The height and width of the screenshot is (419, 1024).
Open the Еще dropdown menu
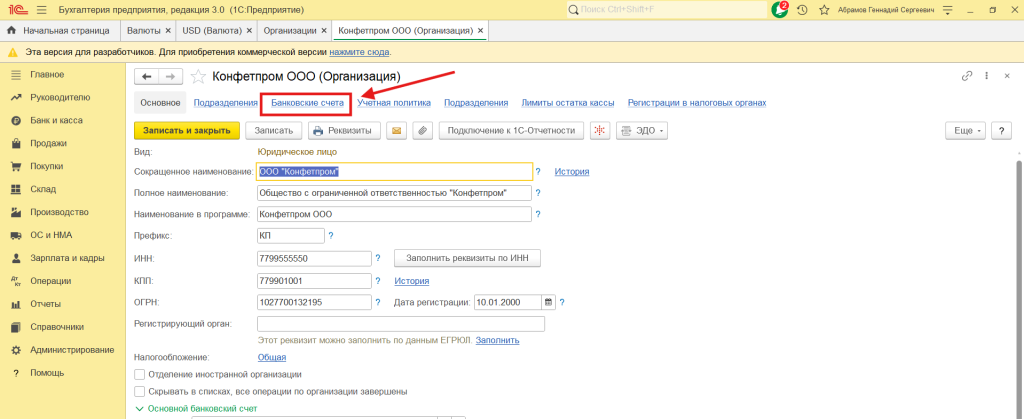[966, 131]
